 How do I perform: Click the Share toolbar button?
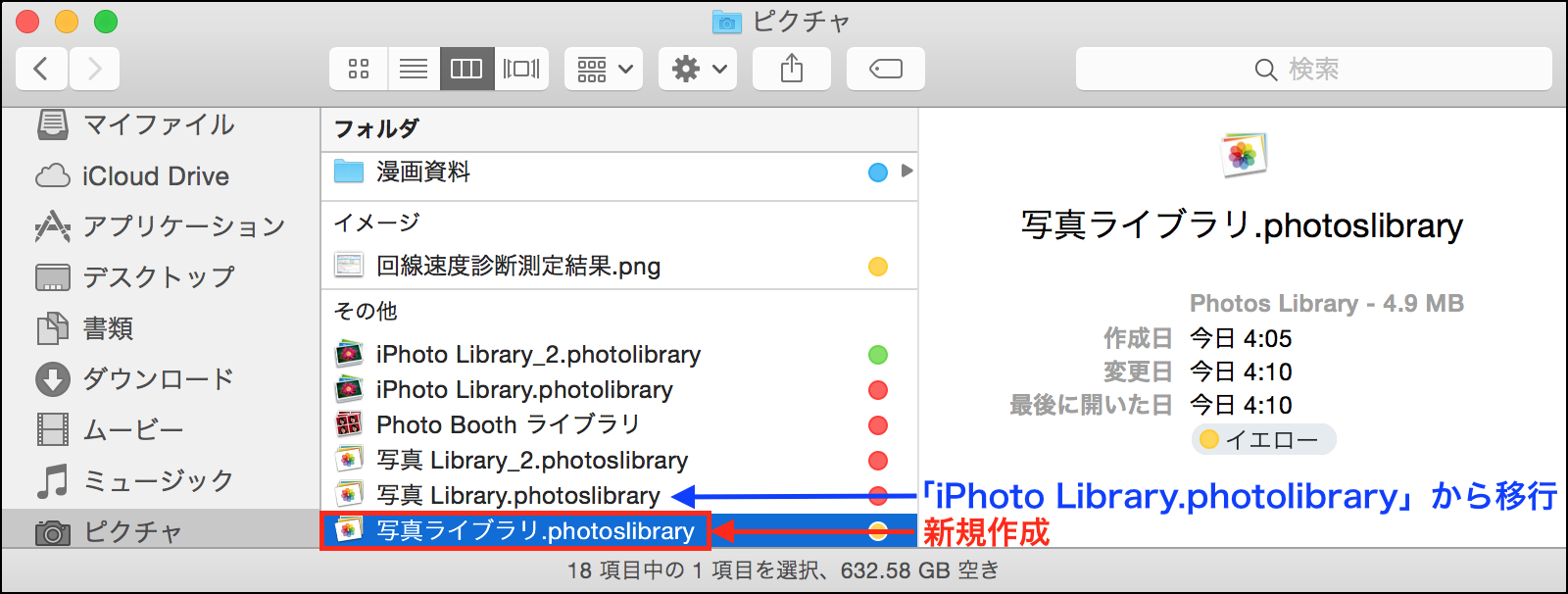click(x=792, y=69)
